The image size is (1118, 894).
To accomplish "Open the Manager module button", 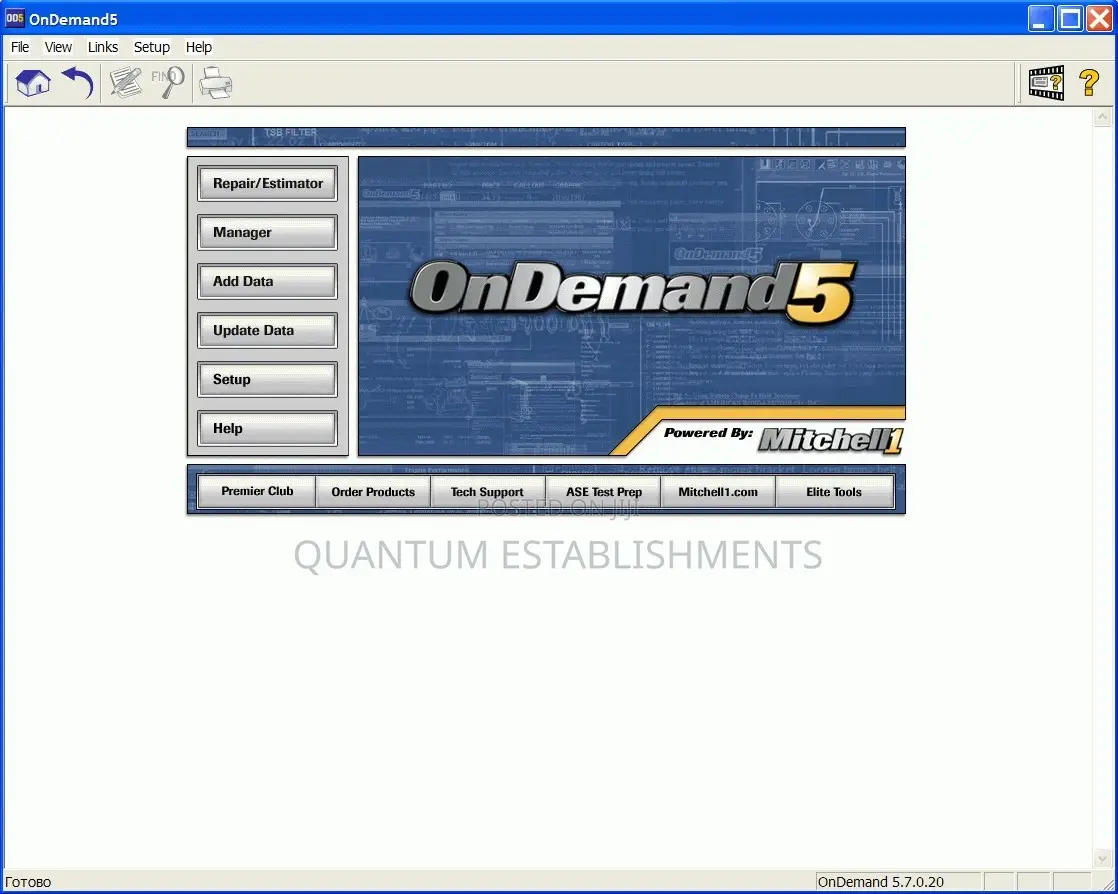I will [267, 232].
